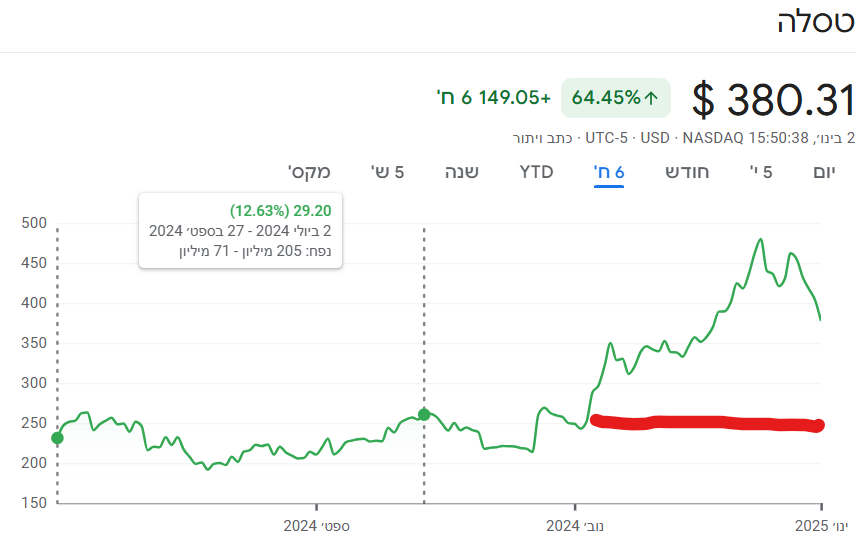Click the "ספט׳ 2024" x-axis label
The height and width of the screenshot is (552, 865).
click(x=316, y=526)
